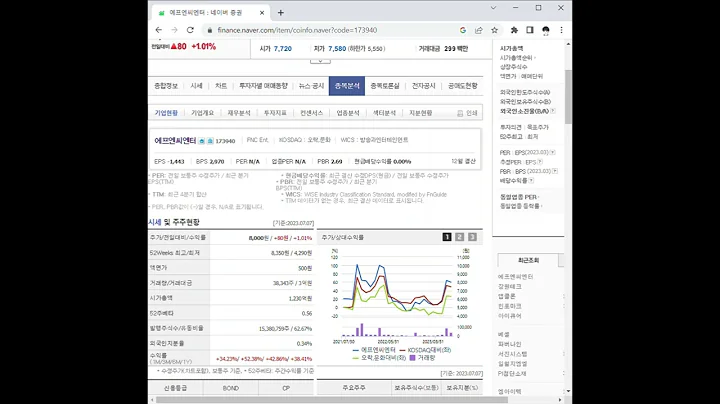
Task: Show chart view 2 in 주가/상대수익률
Action: click(460, 237)
